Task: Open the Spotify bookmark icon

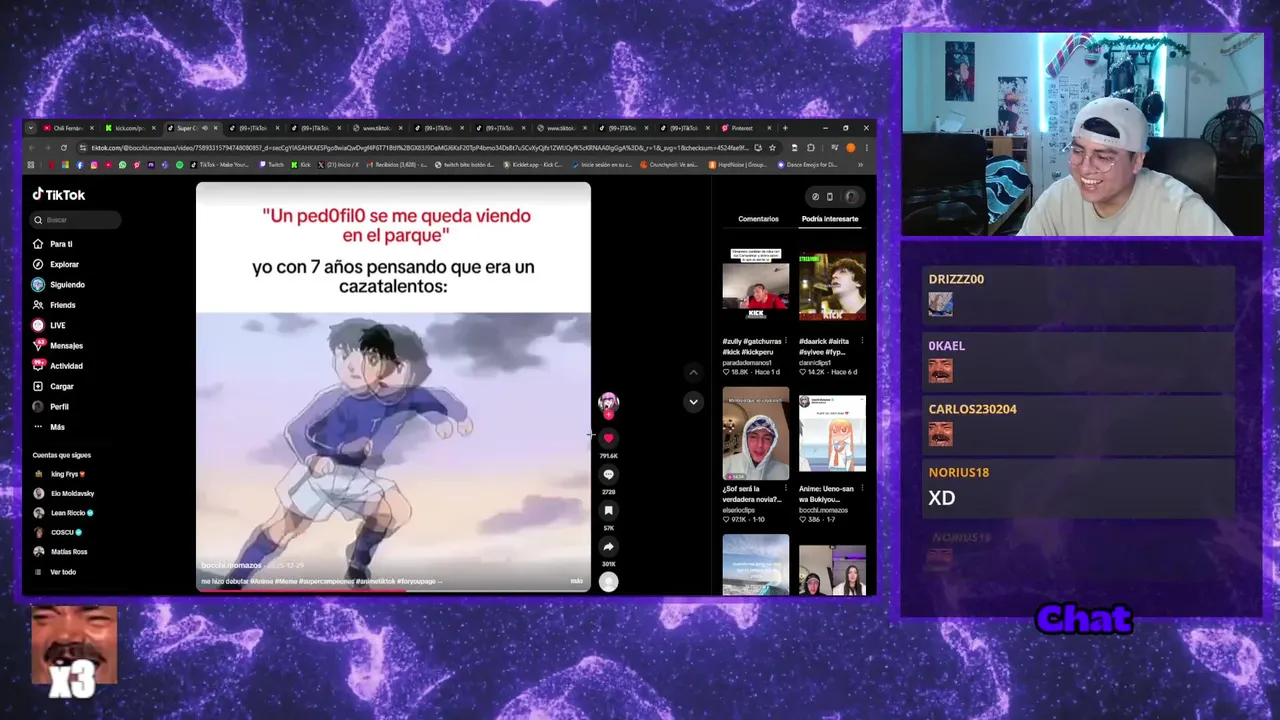Action: (x=180, y=165)
